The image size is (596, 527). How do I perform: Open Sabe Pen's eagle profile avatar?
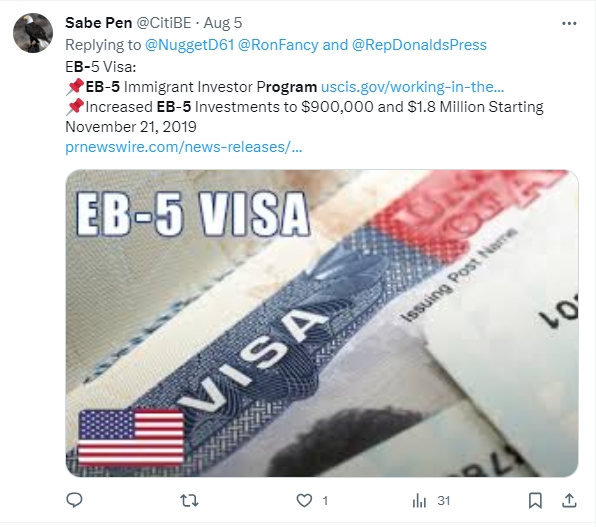point(33,33)
